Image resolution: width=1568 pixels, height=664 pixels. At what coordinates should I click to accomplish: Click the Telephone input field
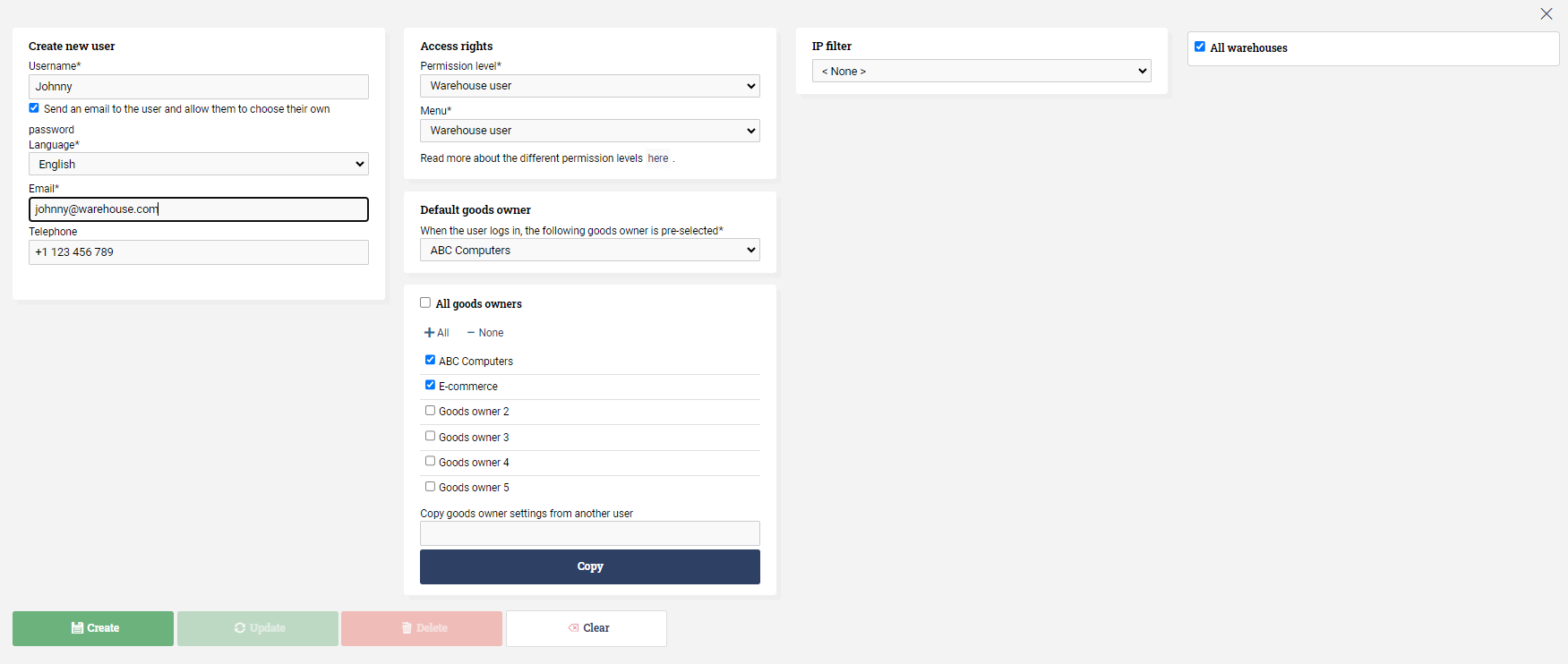point(199,252)
